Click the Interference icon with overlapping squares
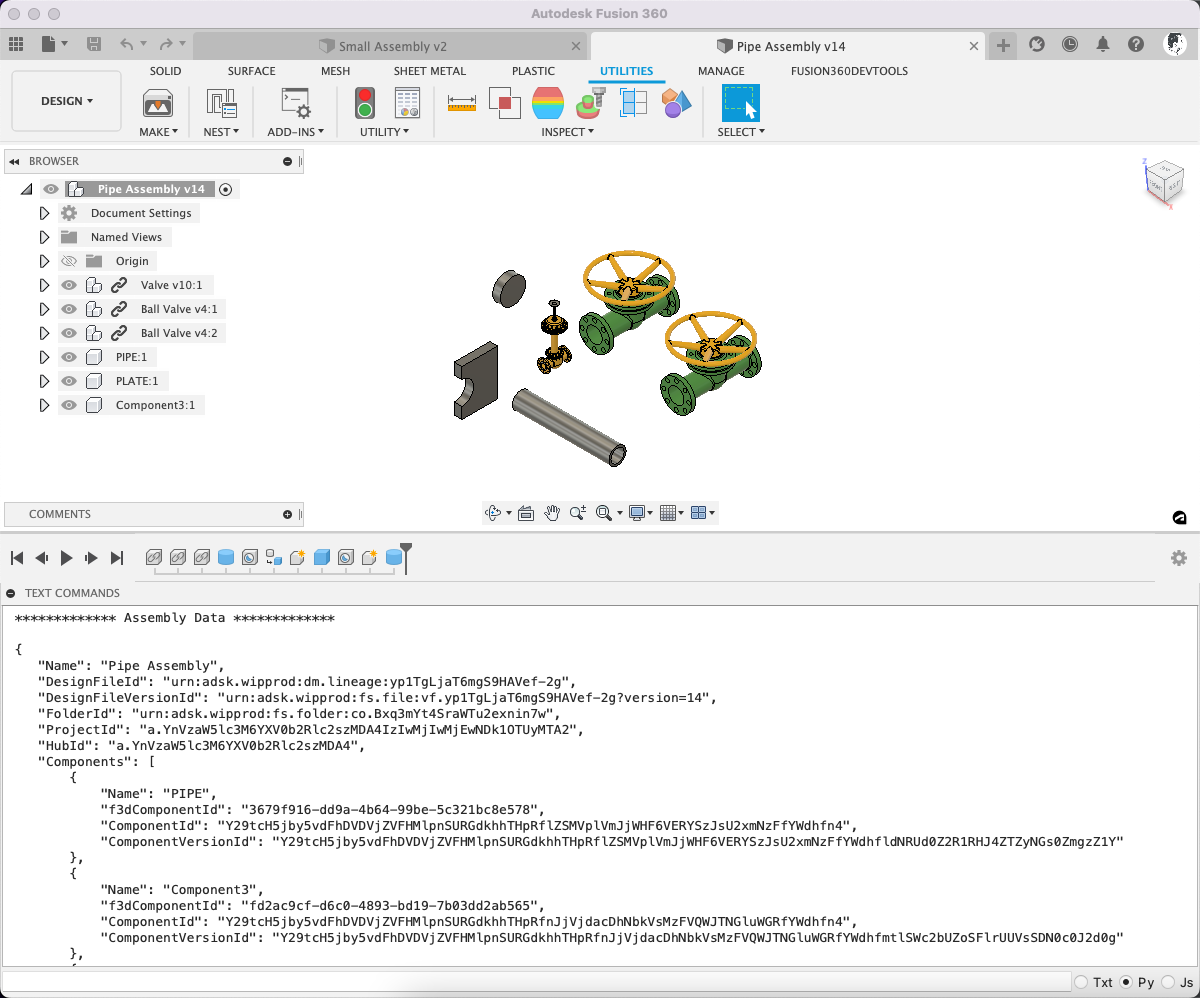 click(504, 102)
